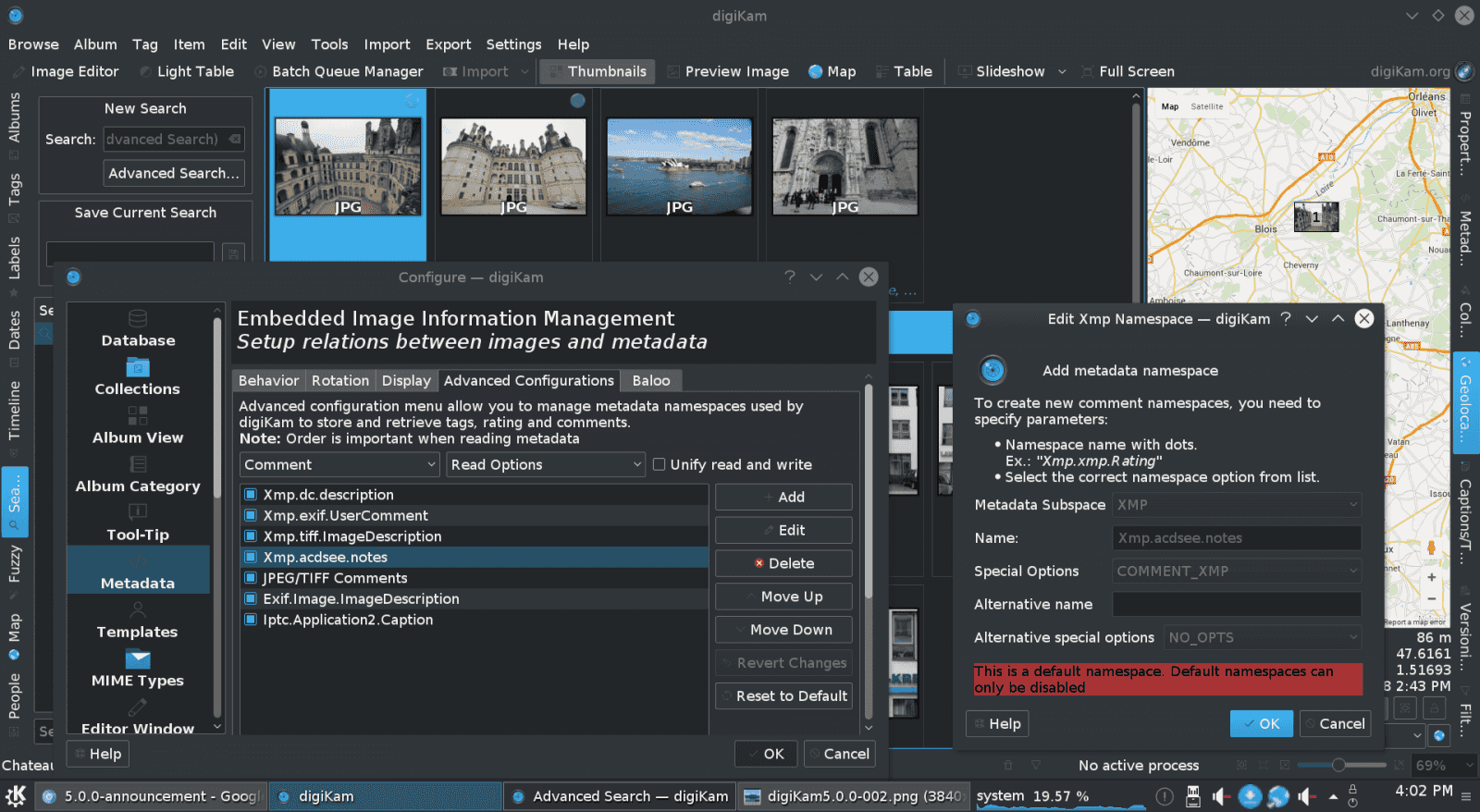Open the Read Options dropdown
The image size is (1480, 812).
(546, 464)
